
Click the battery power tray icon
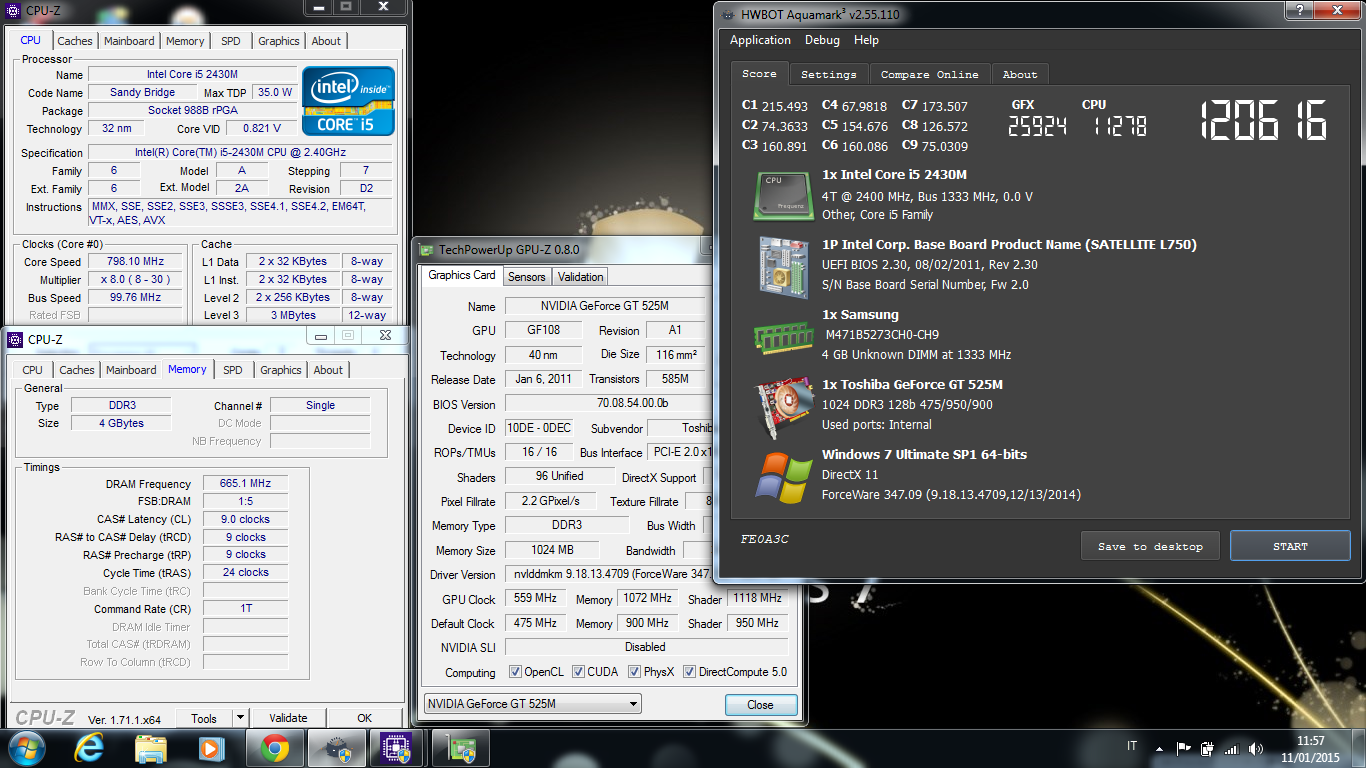[1207, 748]
